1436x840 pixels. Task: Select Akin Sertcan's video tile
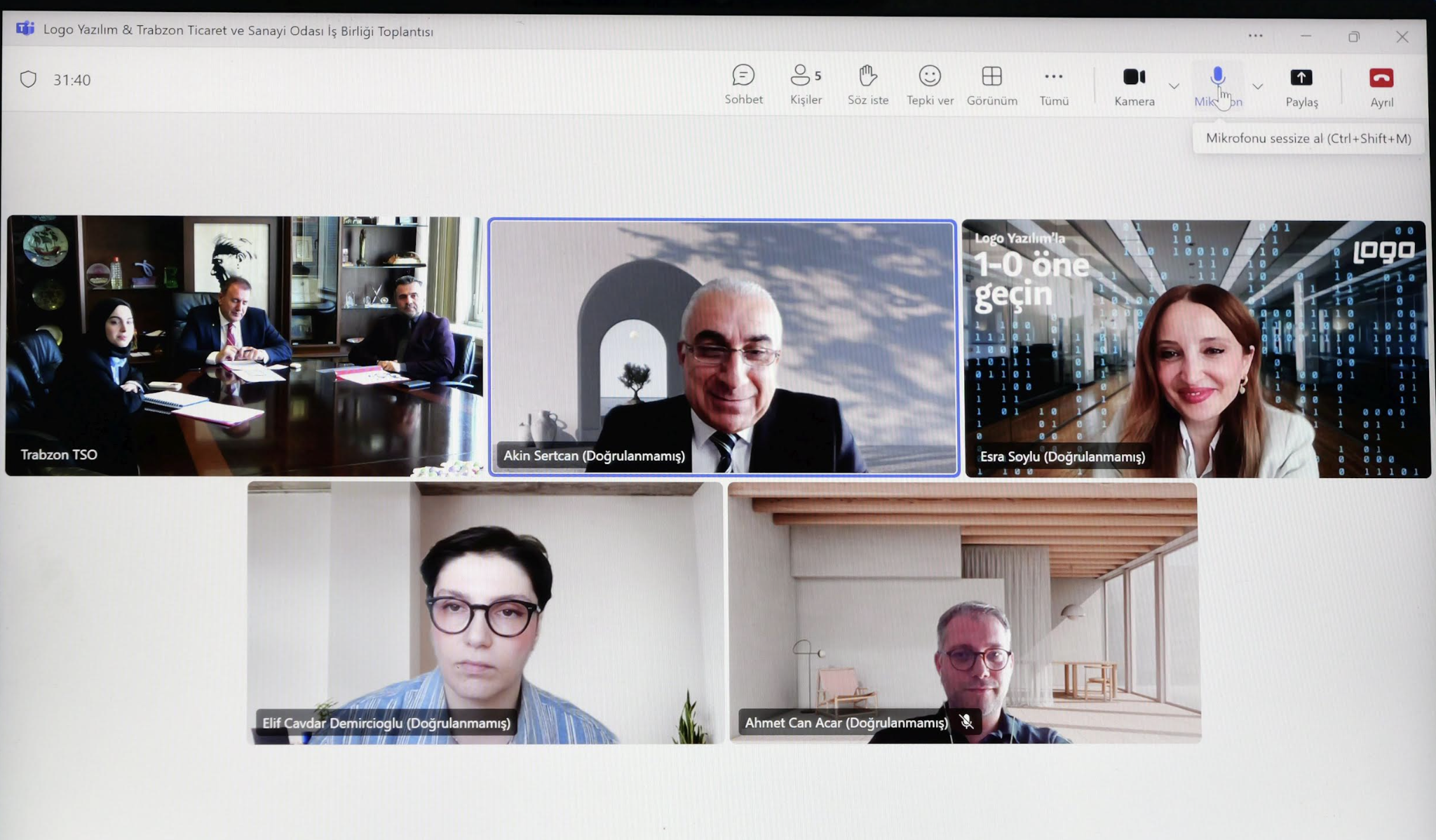pos(723,348)
